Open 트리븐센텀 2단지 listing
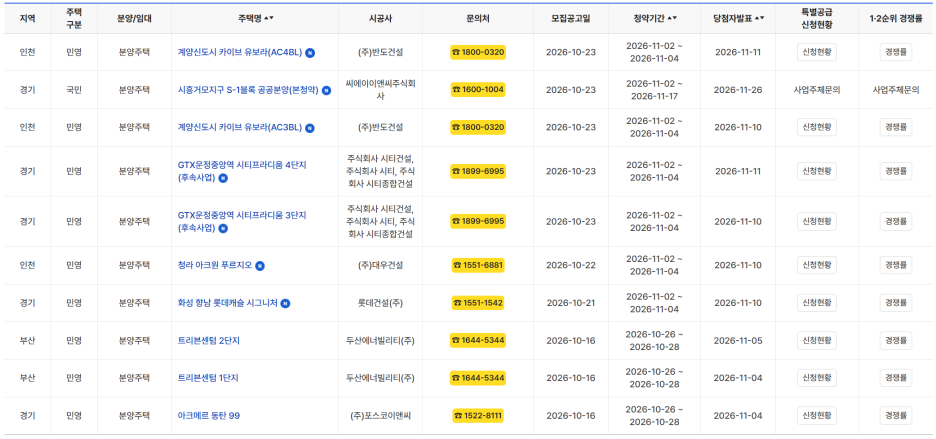The image size is (936, 439). [209, 340]
